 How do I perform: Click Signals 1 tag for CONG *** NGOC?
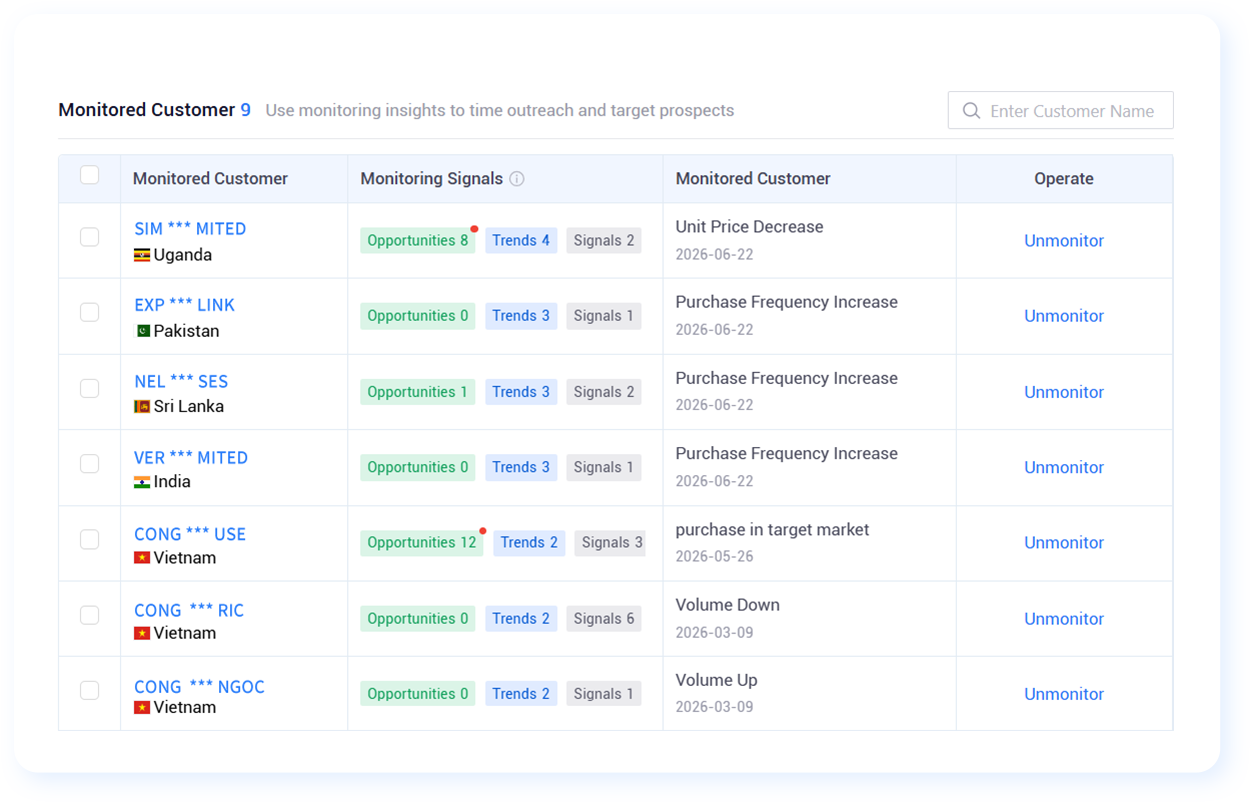coord(604,694)
